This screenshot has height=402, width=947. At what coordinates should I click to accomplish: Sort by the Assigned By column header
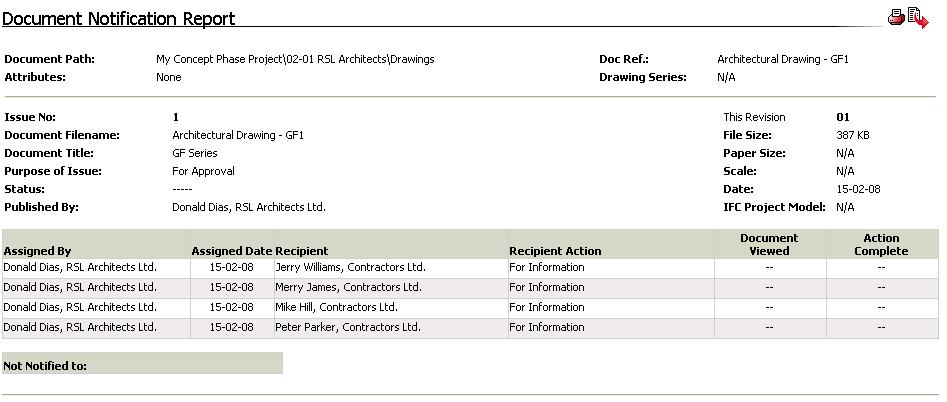click(37, 251)
